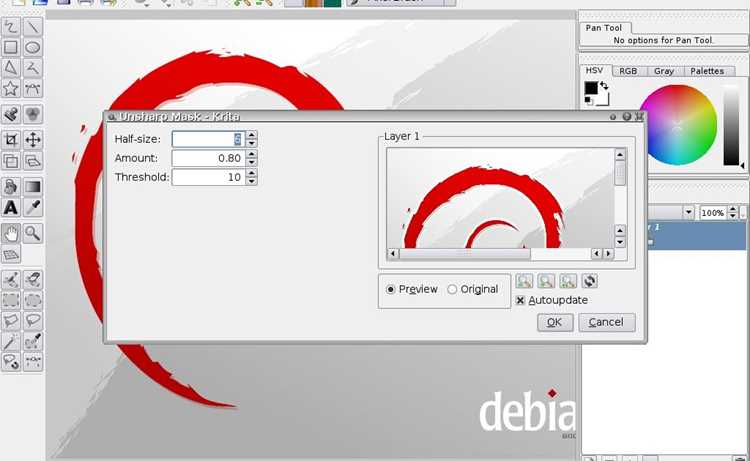Increase Amount with up arrow
The width and height of the screenshot is (750, 461).
click(x=252, y=154)
